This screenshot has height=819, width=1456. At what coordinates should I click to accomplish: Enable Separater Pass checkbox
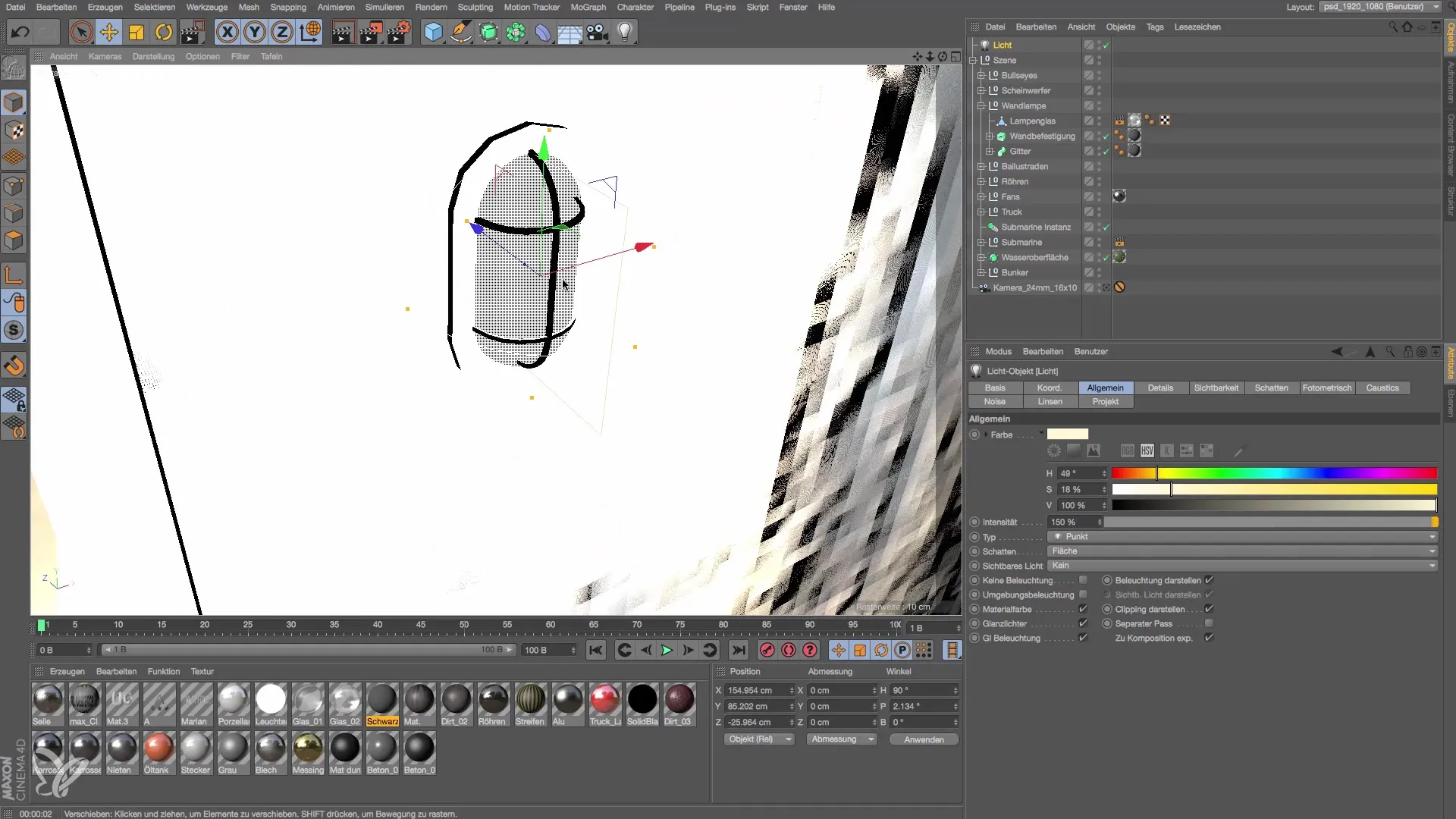click(x=1209, y=623)
